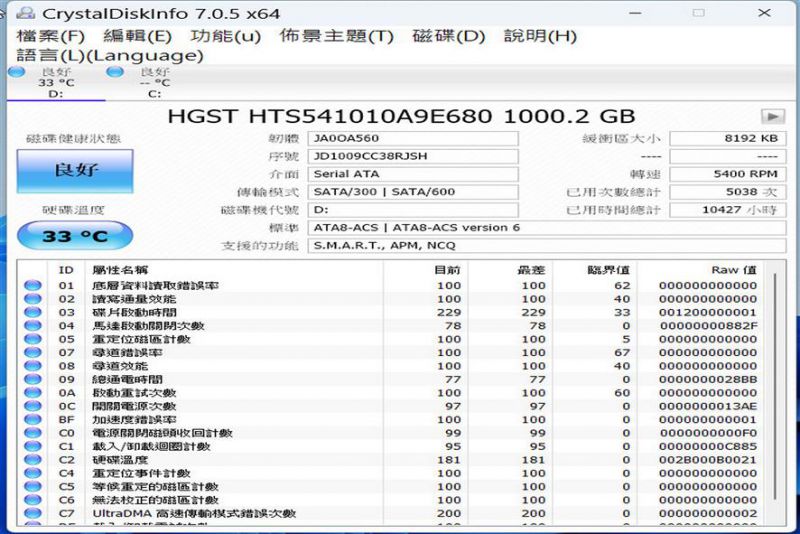Click the status icon for attribute C6
Screen dimensions: 800x534
pos(33,500)
